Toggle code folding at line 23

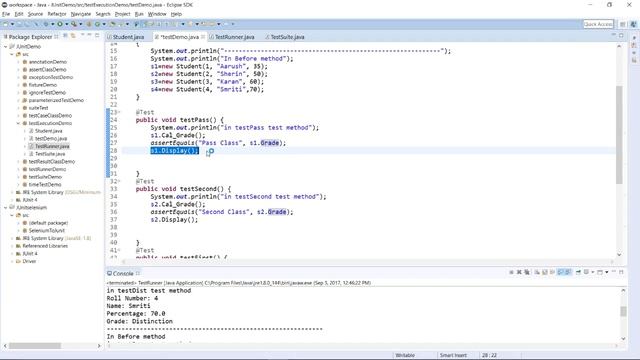(119, 112)
